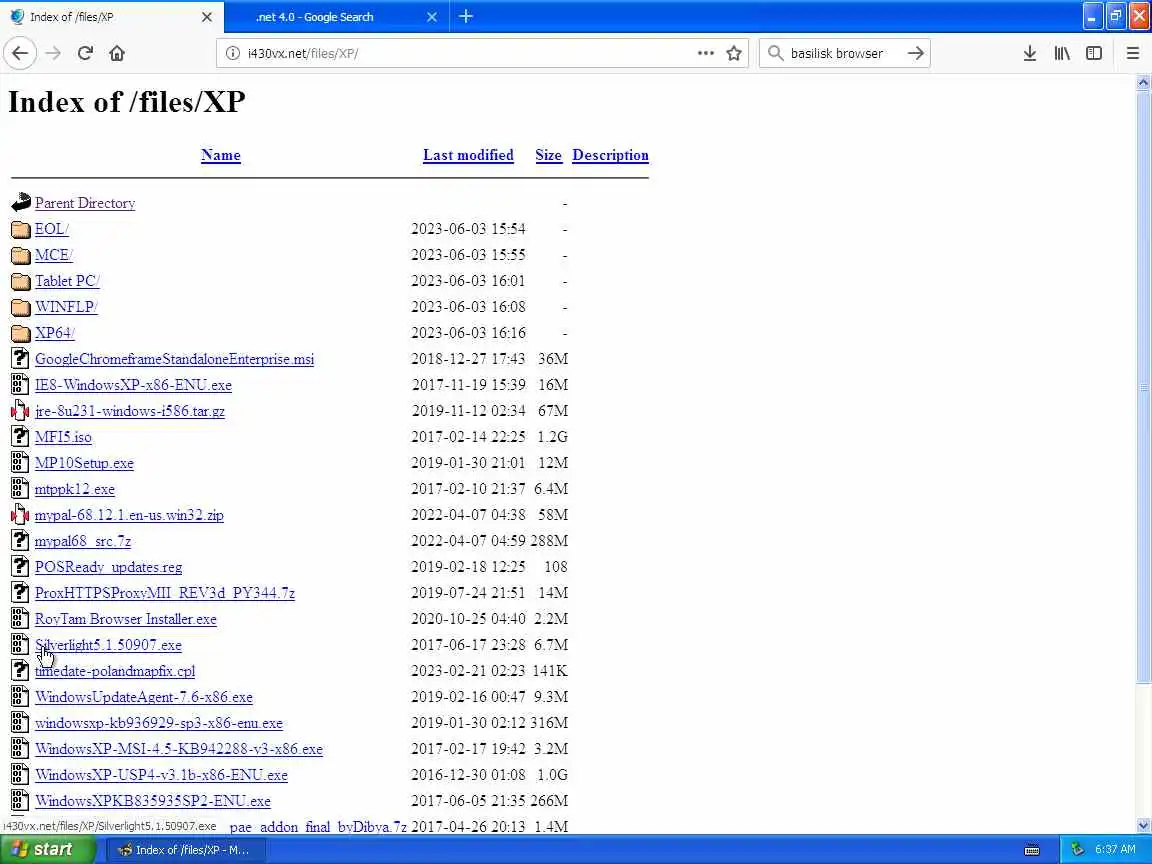Image resolution: width=1152 pixels, height=864 pixels.
Task: Open the Tablet PC/ folder
Action: point(67,281)
